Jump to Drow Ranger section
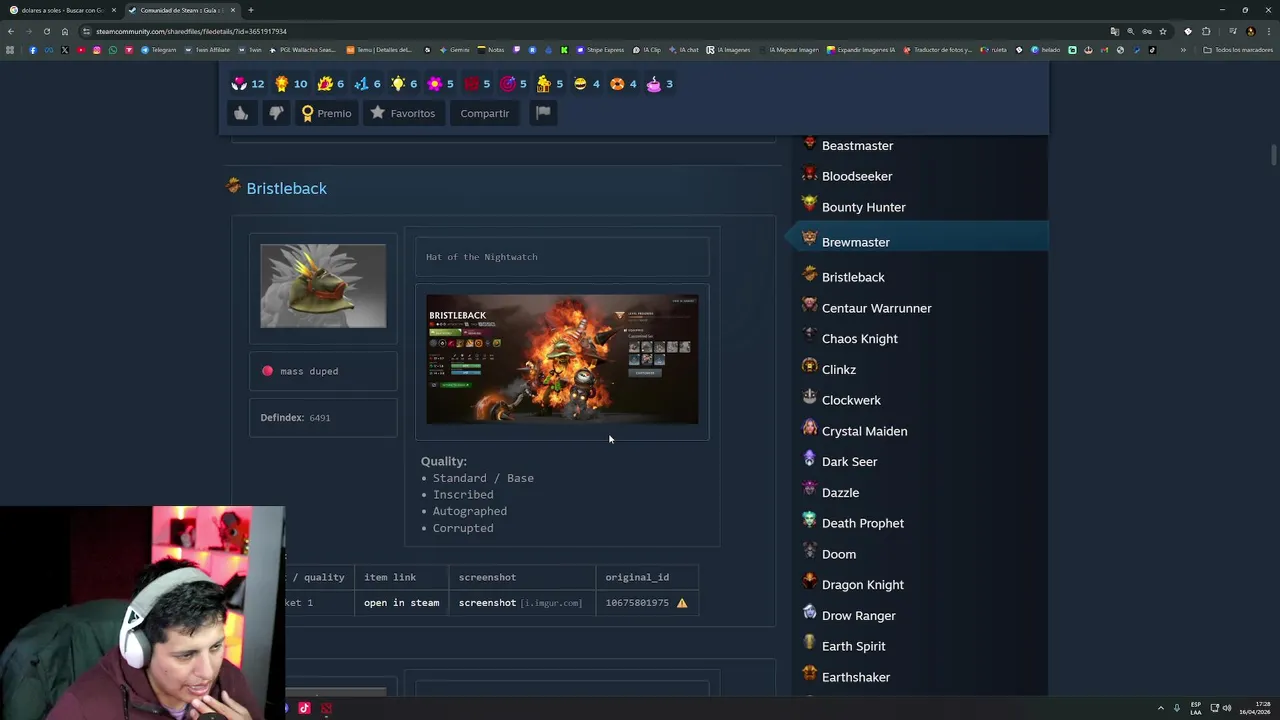This screenshot has width=1280, height=720. pyautogui.click(x=858, y=616)
